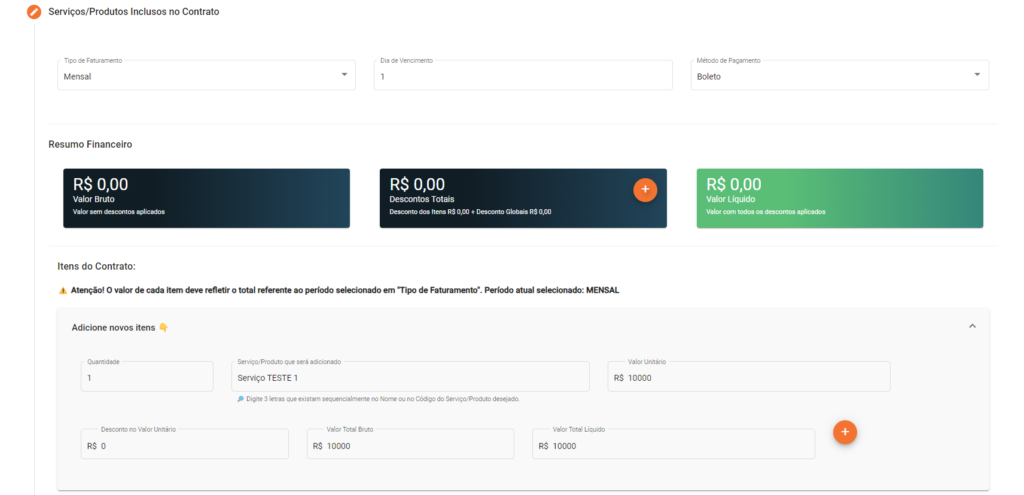Viewport: 1024px width, 495px height.
Task: Click the warning icon beside Atenção
Action: pos(63,290)
